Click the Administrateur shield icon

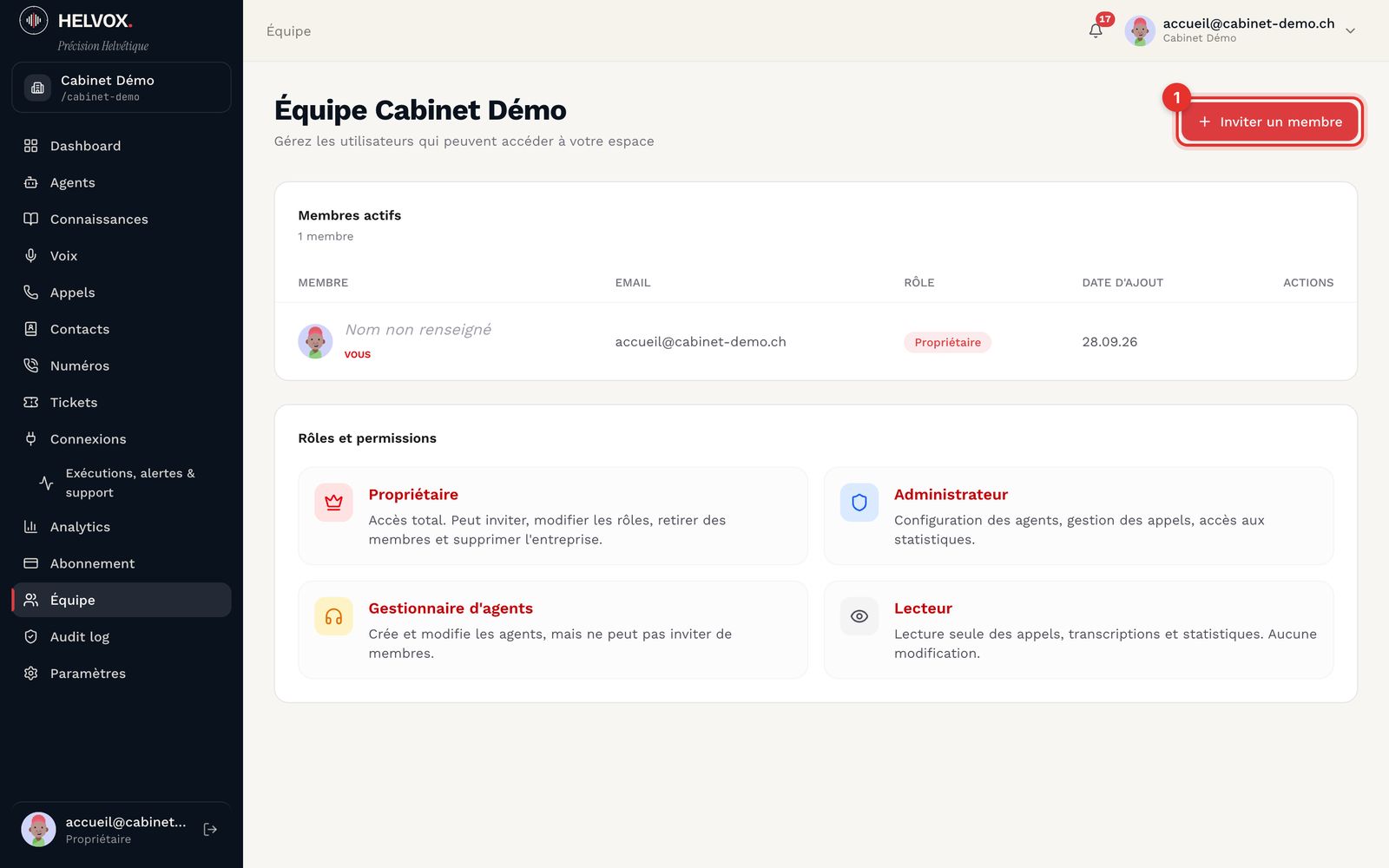coord(859,503)
